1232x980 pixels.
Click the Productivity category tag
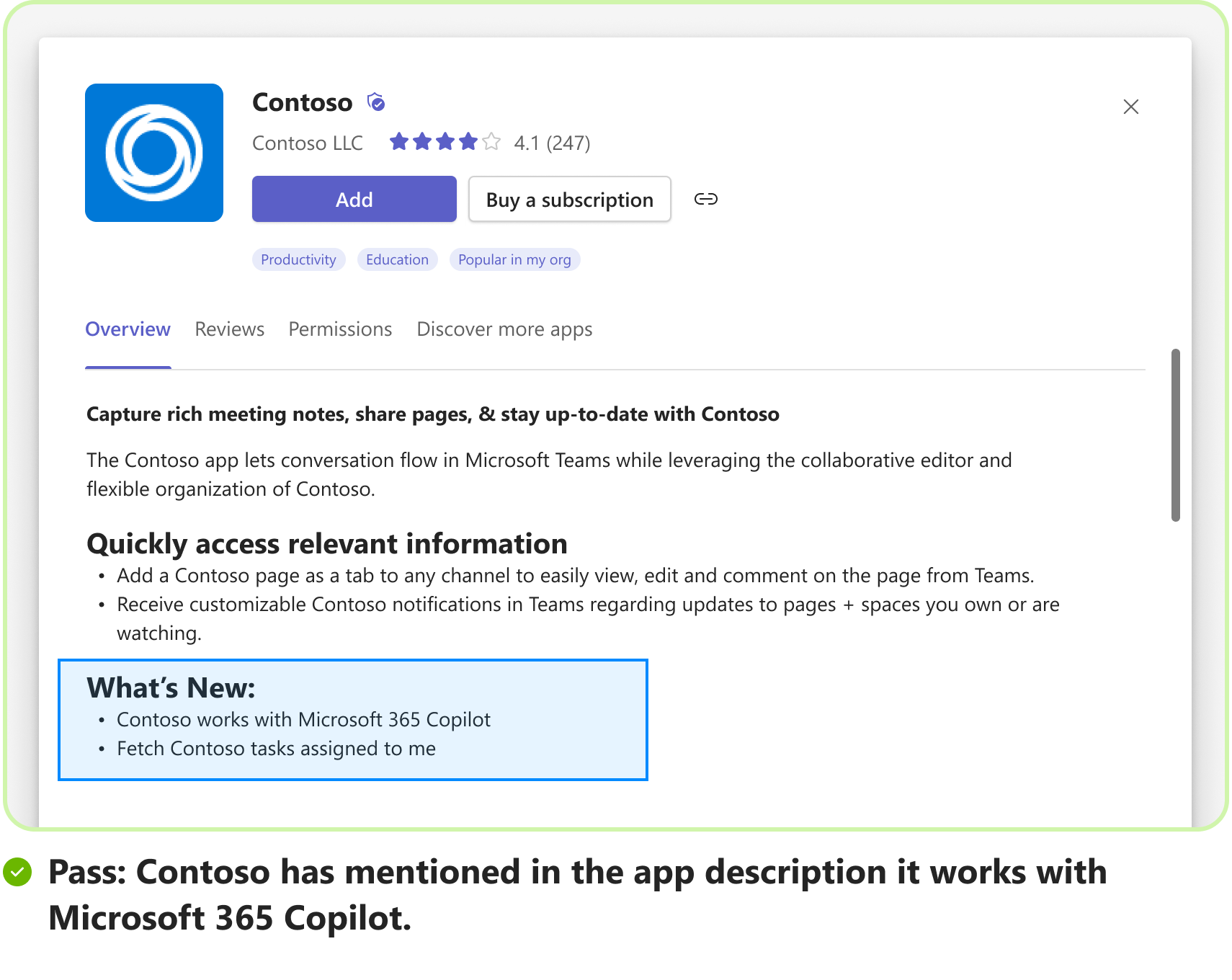click(298, 259)
